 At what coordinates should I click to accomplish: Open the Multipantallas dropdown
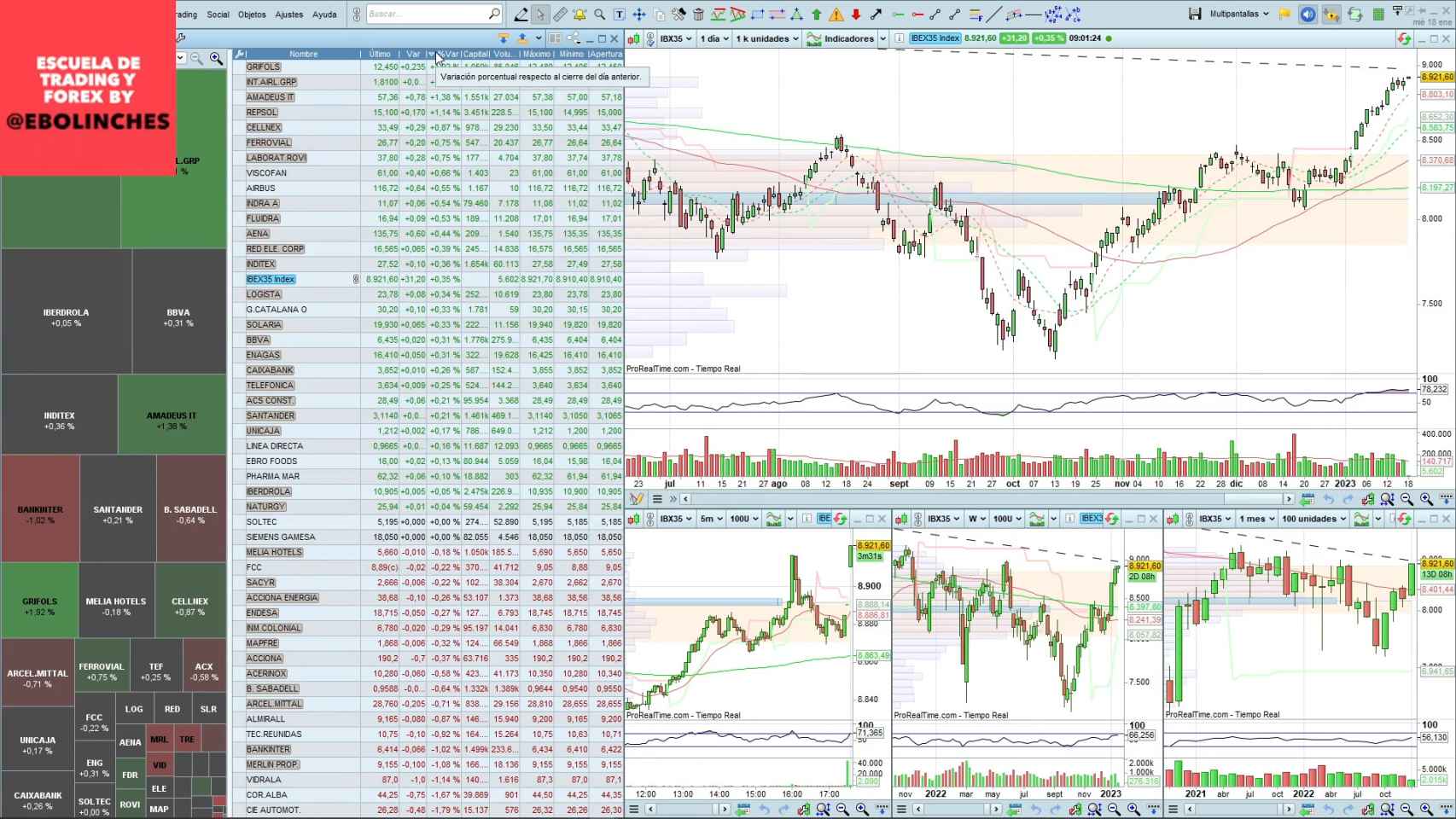1239,14
